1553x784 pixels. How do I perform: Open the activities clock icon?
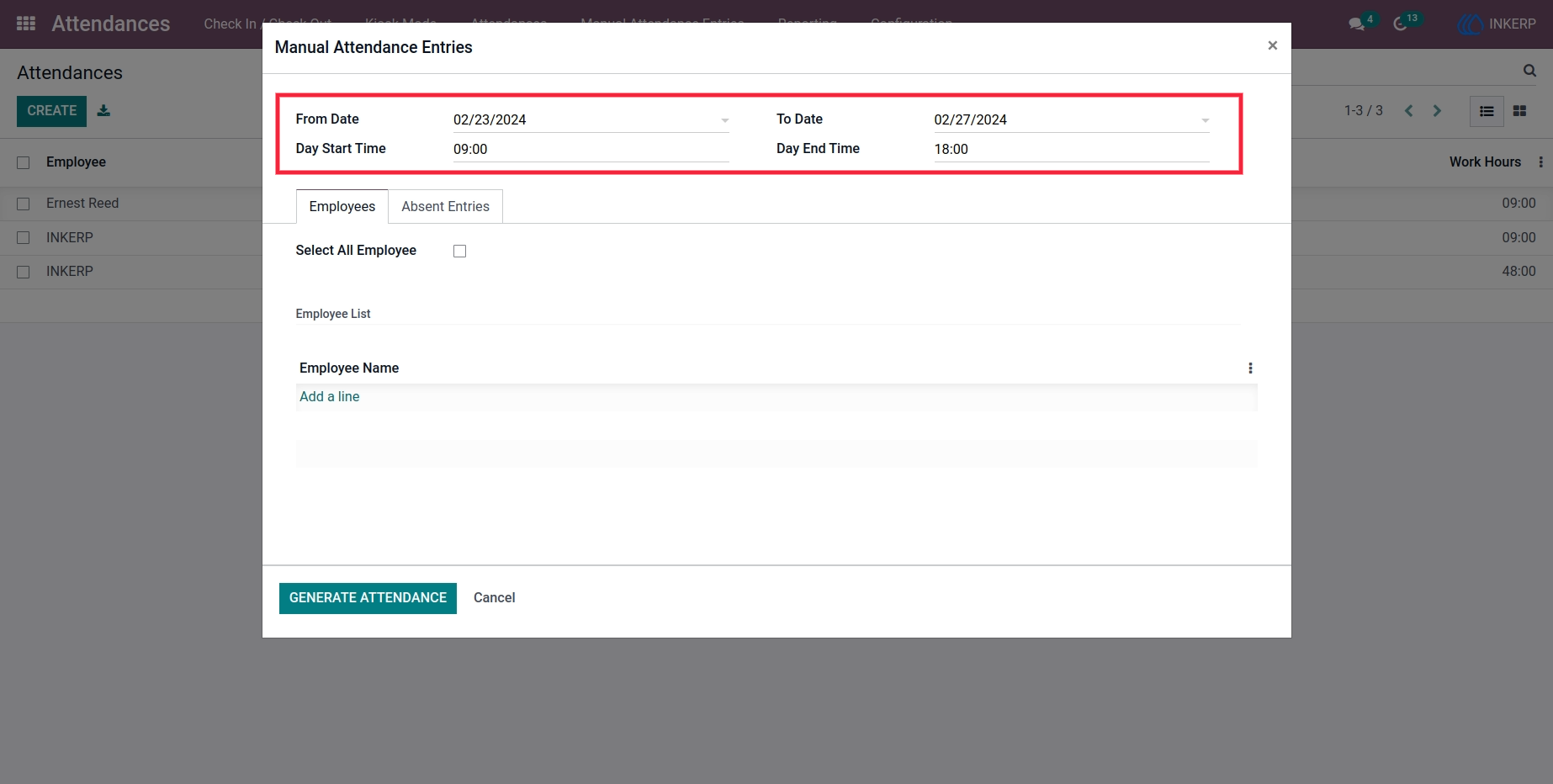pyautogui.click(x=1400, y=24)
